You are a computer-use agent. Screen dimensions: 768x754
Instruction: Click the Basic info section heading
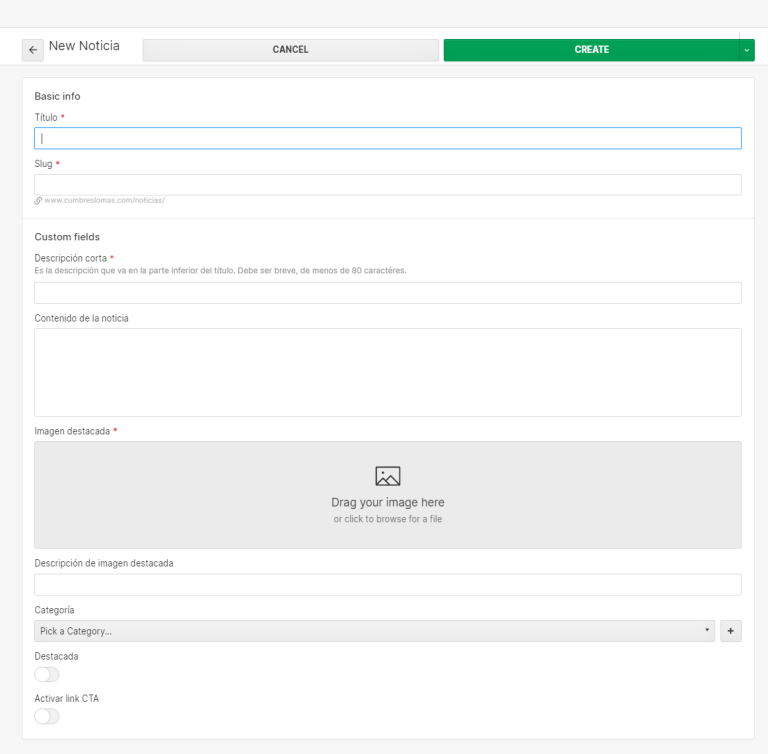[x=57, y=97]
